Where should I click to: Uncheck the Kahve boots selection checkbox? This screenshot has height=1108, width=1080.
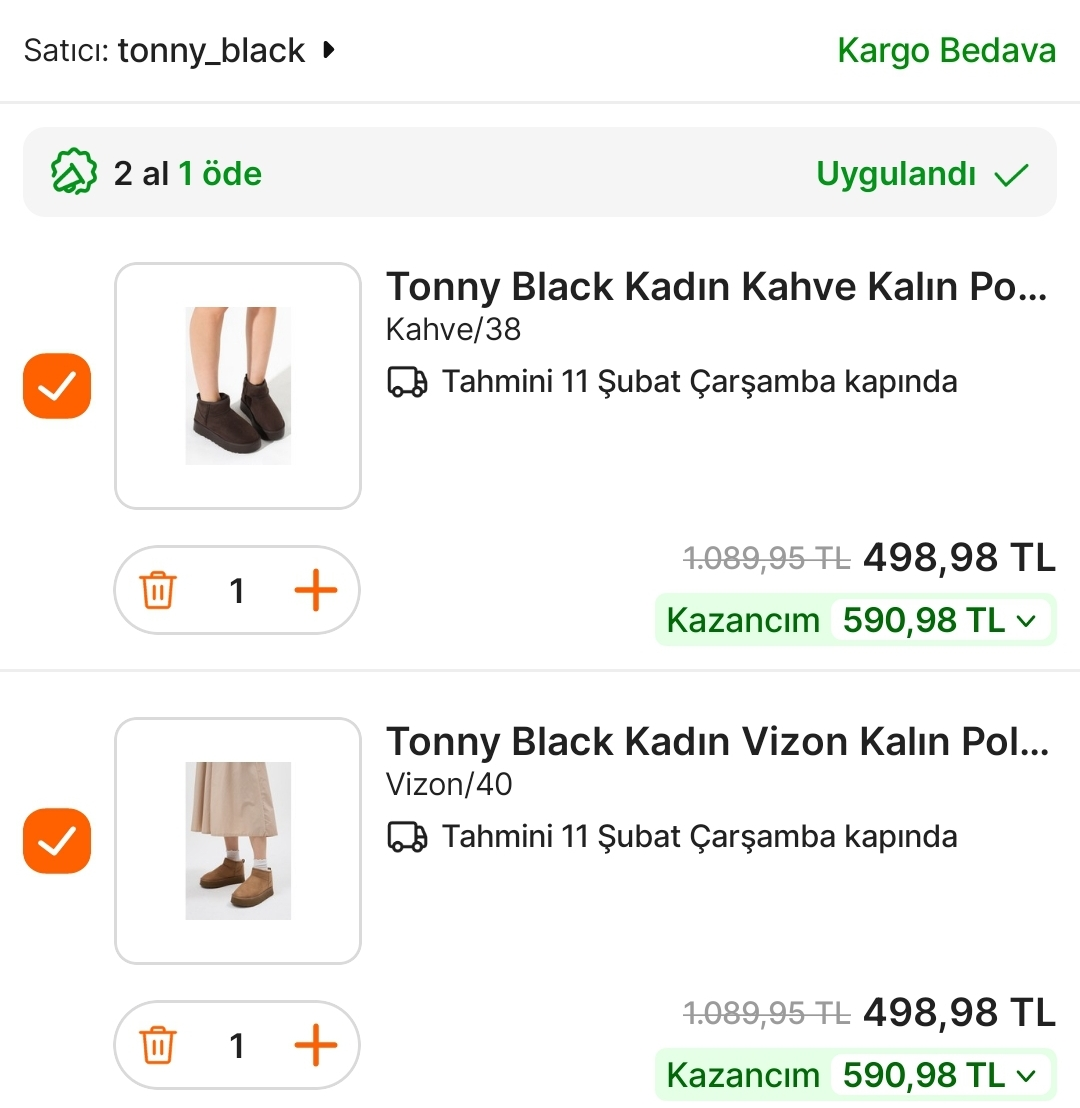[57, 386]
